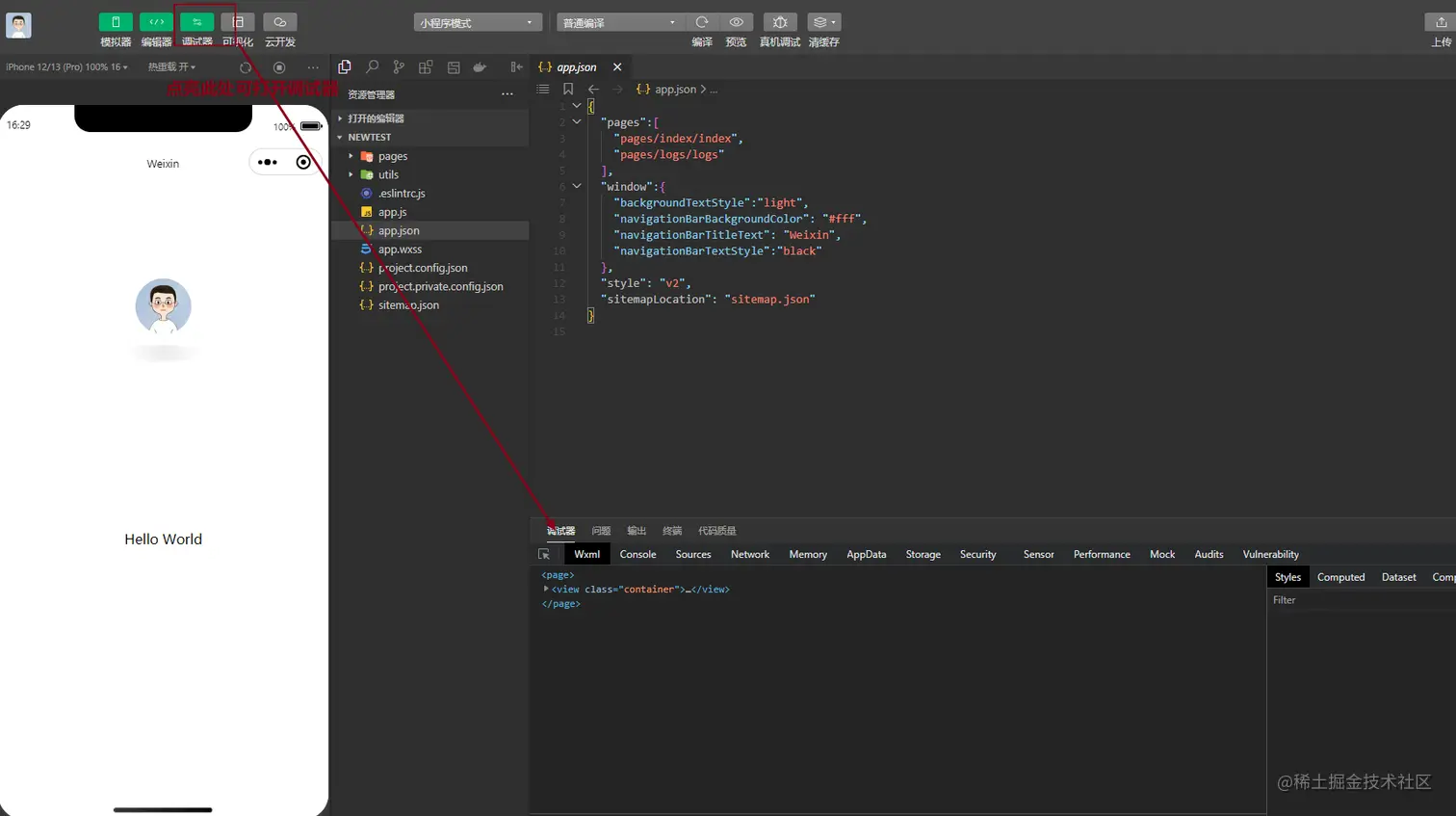The image size is (1456, 816).
Task: Open project.config.json in the file tree
Action: pyautogui.click(x=430, y=268)
